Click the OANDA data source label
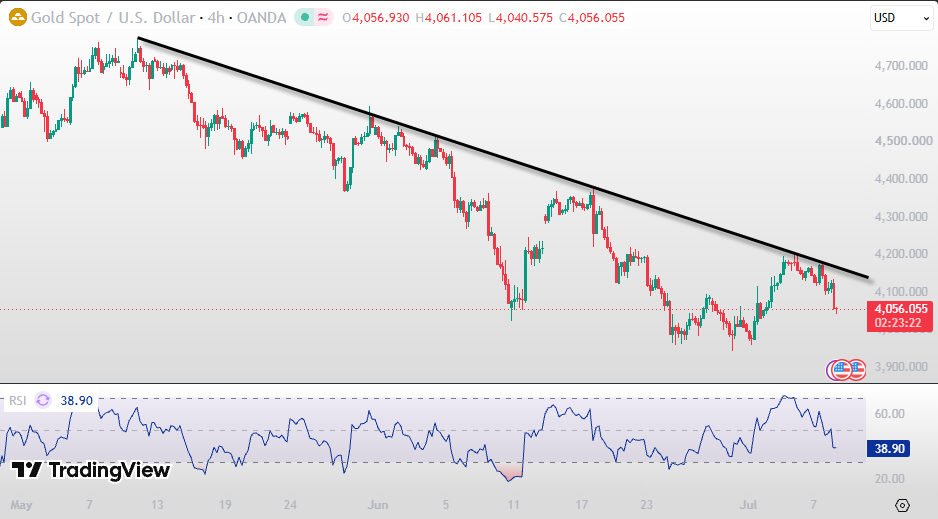Screen dimensions: 938x519 click(261, 18)
